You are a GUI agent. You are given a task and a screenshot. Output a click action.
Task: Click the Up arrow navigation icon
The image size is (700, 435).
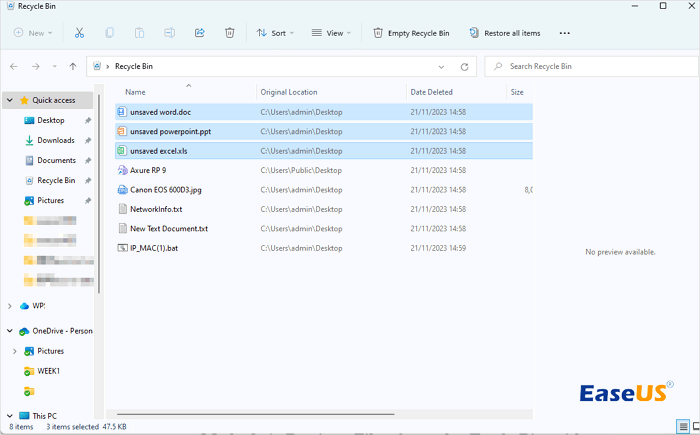pyautogui.click(x=73, y=67)
